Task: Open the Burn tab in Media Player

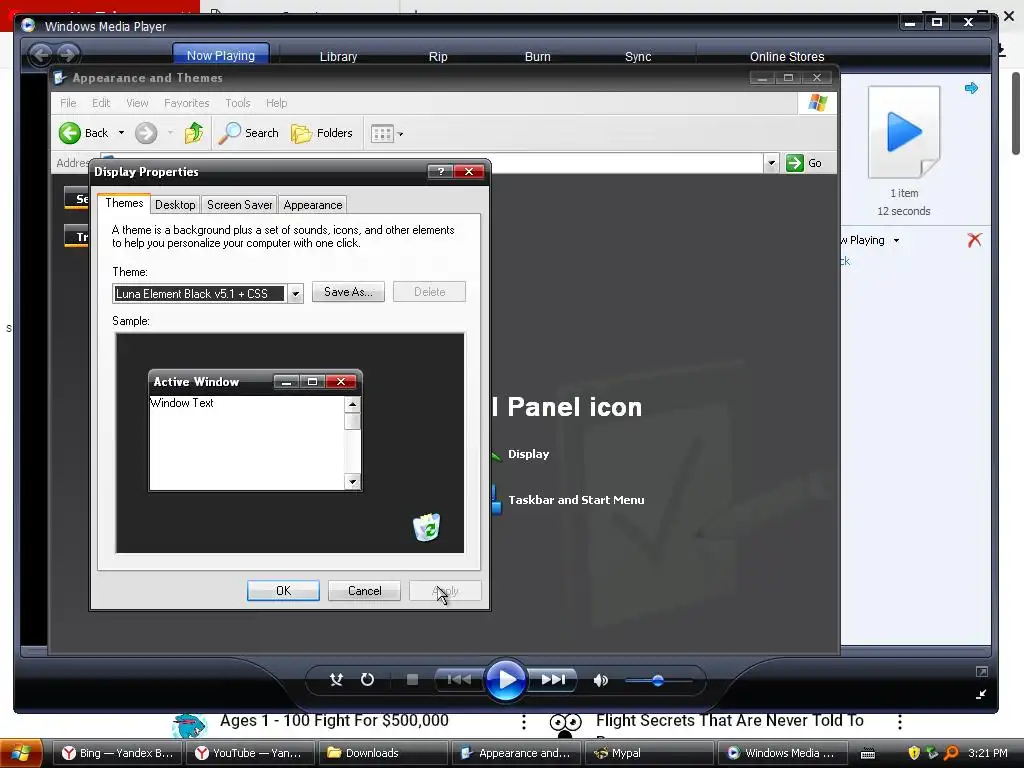Action: coord(537,57)
